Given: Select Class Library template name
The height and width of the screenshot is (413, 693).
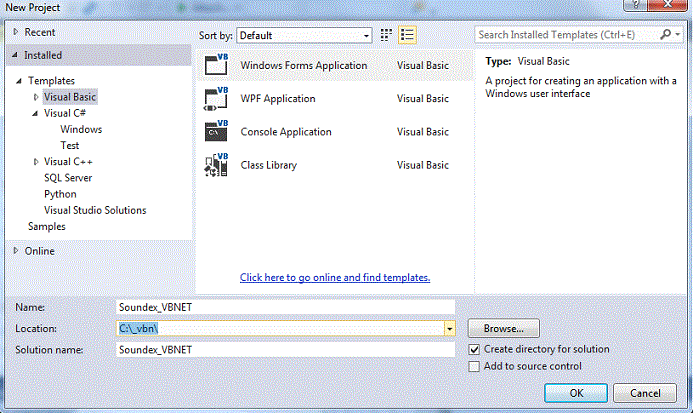Looking at the screenshot, I should tap(269, 165).
